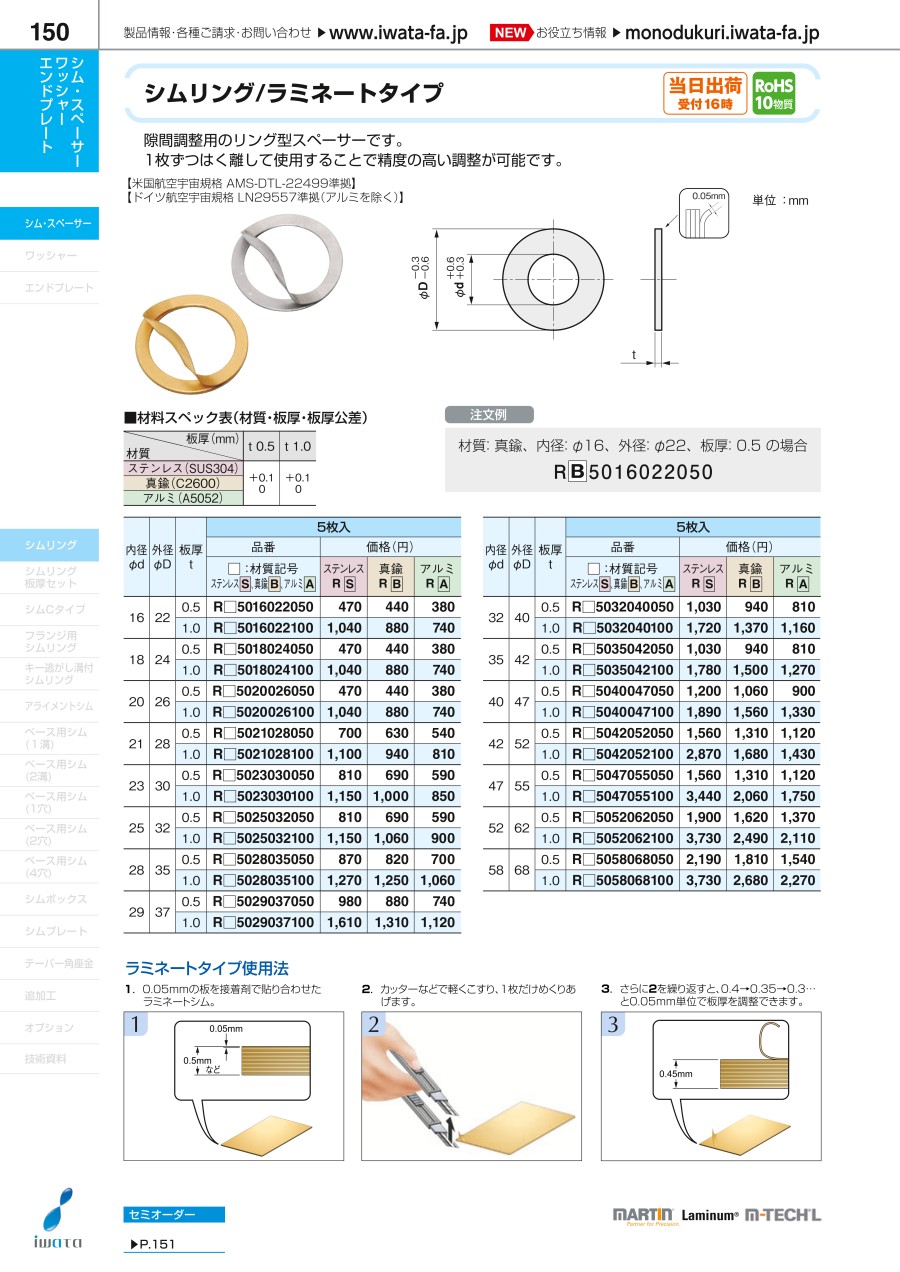Open monodukuri.iwata-fa.jp link
This screenshot has width=900, height=1272.
(x=721, y=33)
